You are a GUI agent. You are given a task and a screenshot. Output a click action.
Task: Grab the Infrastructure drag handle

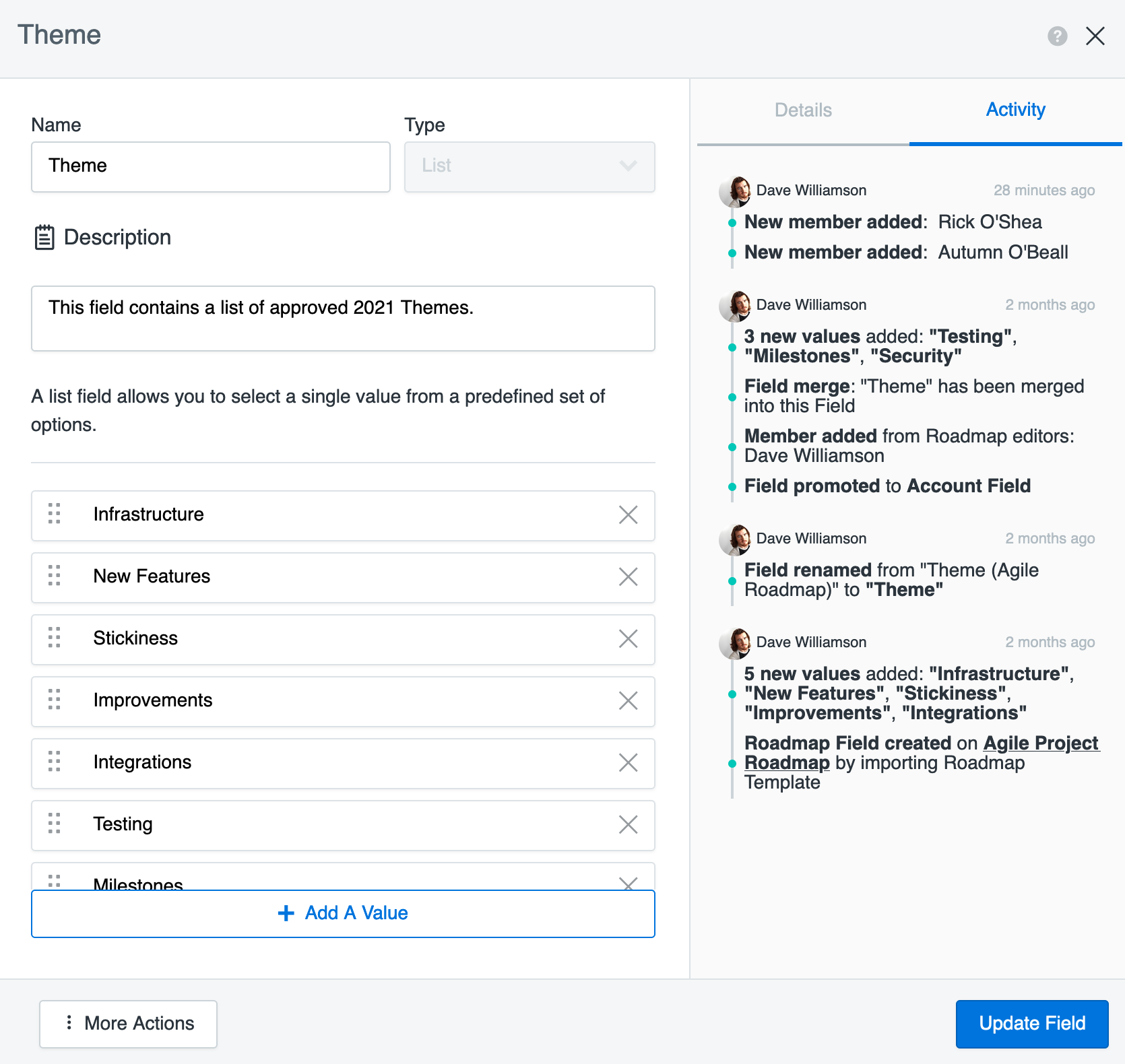[55, 514]
